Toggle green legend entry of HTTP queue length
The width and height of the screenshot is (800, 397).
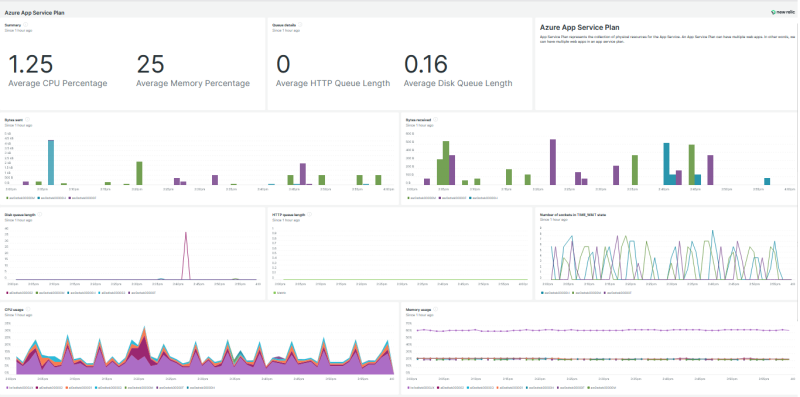[x=280, y=292]
